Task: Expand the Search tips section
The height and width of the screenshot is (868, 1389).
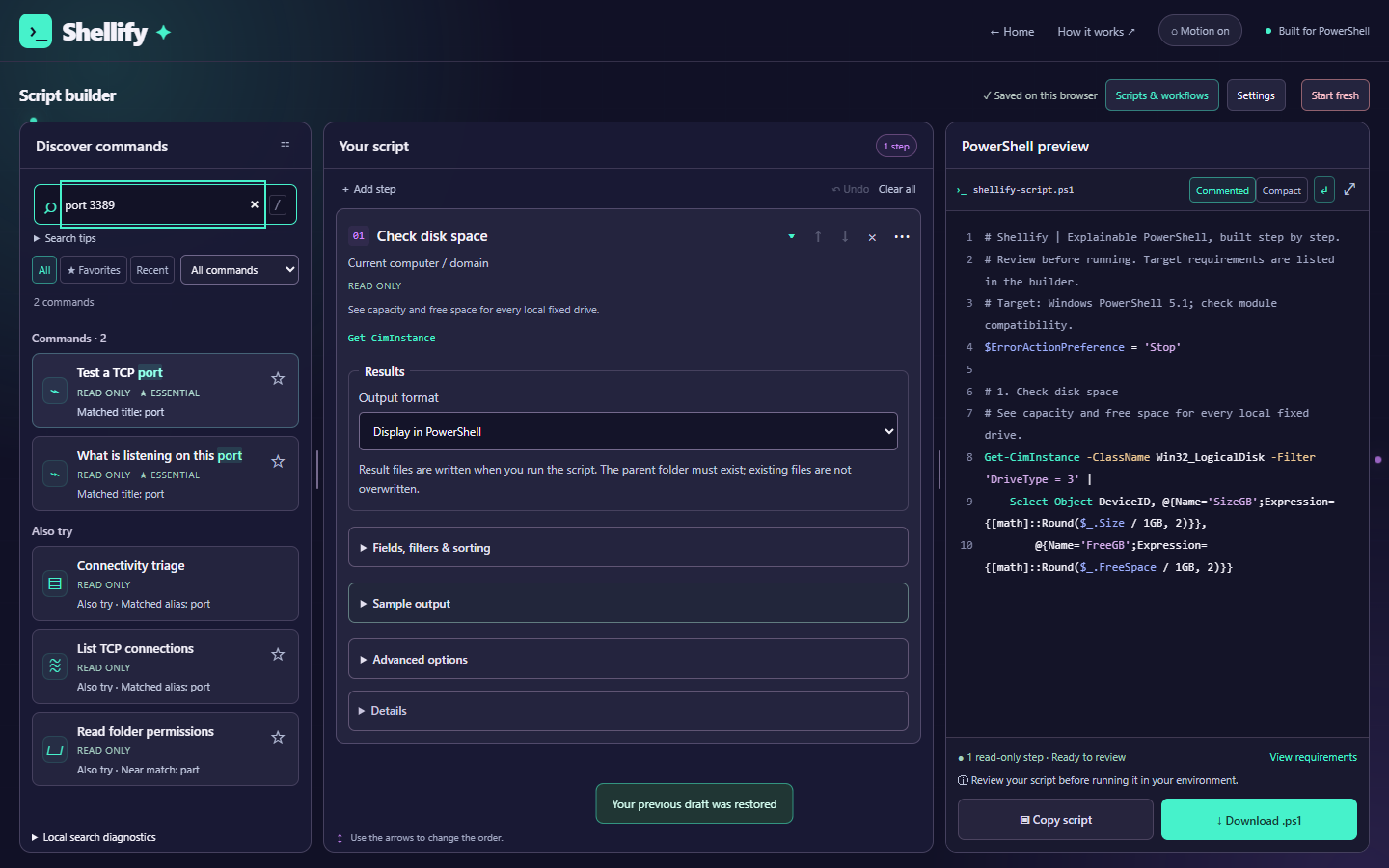Action: (66, 238)
